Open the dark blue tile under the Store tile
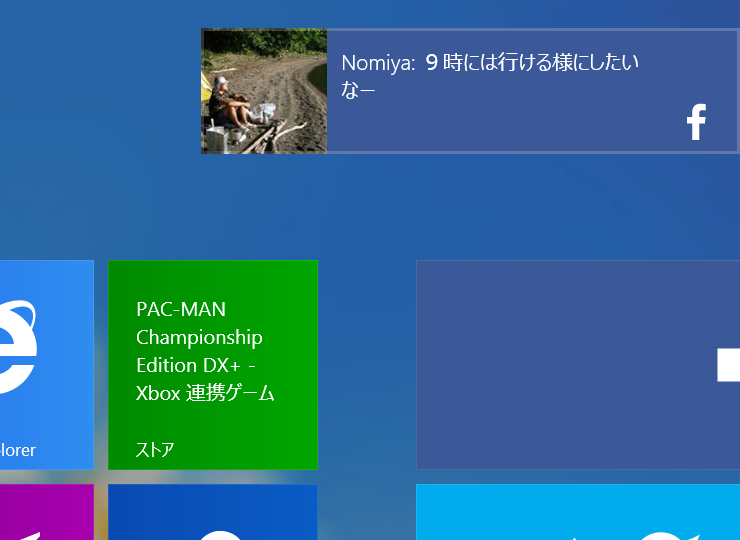This screenshot has width=740, height=540. click(x=213, y=512)
